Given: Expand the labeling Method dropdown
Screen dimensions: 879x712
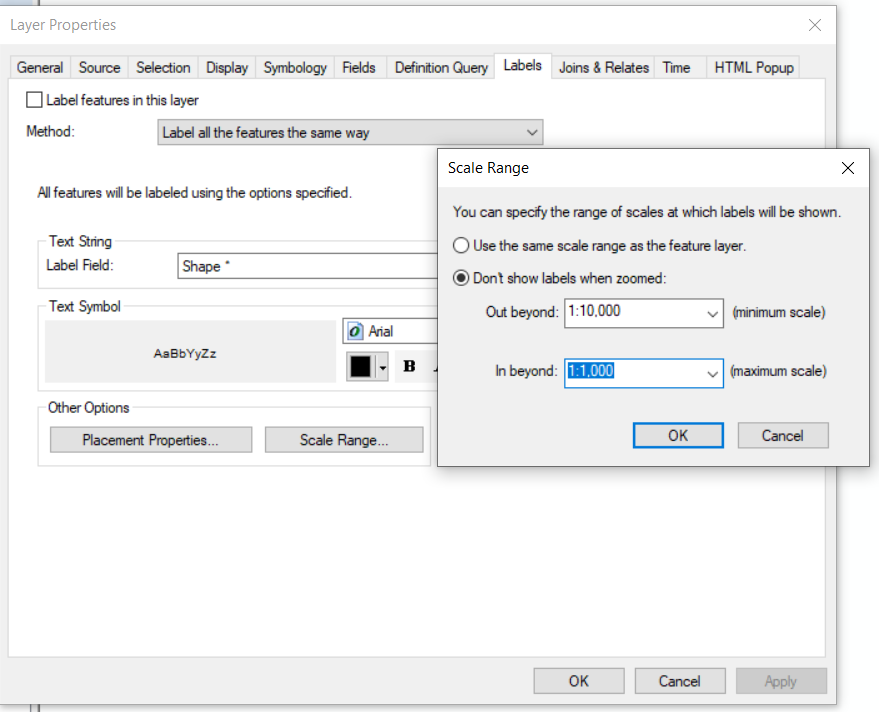Looking at the screenshot, I should click(x=532, y=132).
